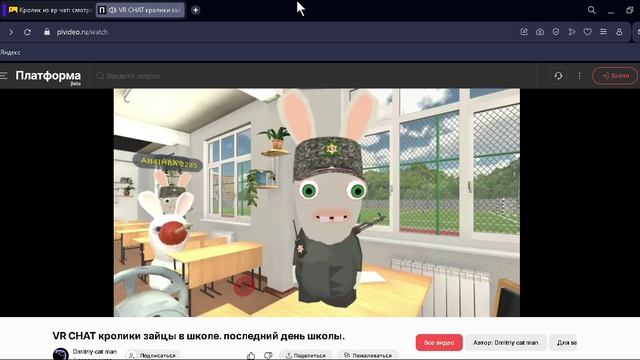640x360 pixels.
Task: Switch to the 'VR CHAT кролики' tab
Action: [140, 10]
